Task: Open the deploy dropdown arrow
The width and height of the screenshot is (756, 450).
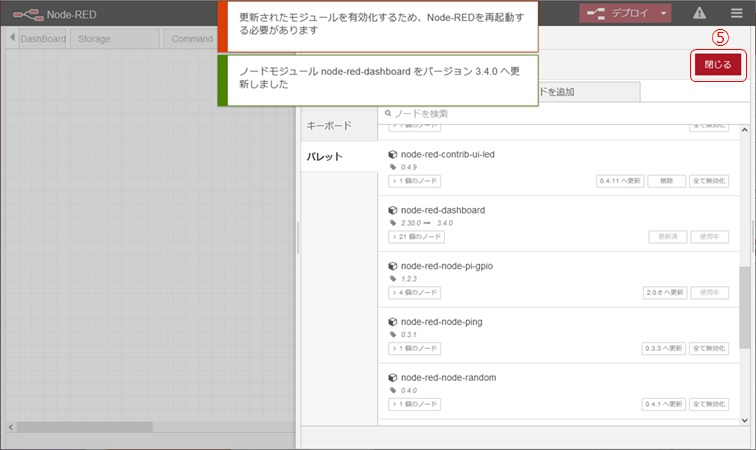Action: click(x=664, y=14)
